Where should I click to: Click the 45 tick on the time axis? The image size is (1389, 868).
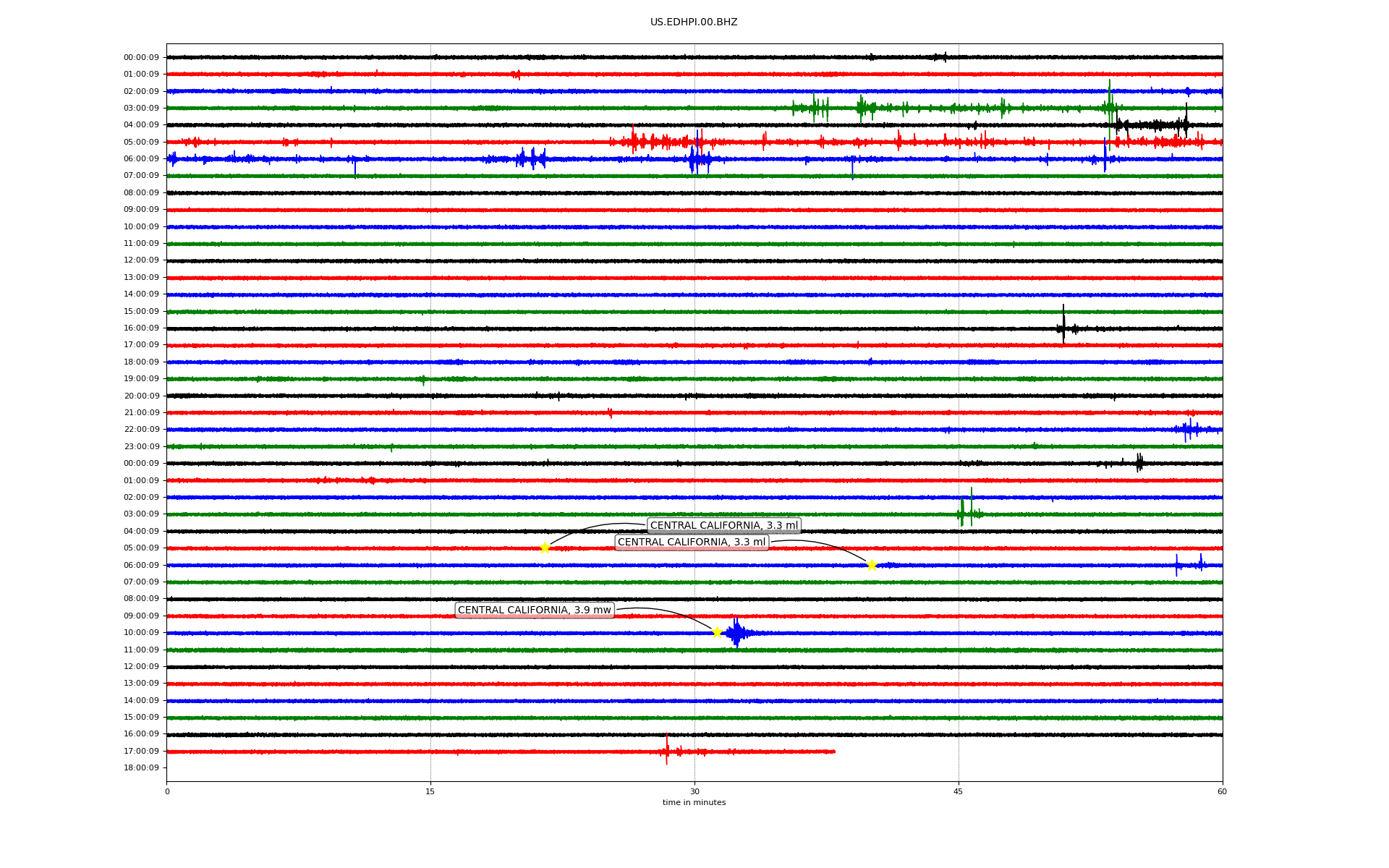tap(959, 791)
